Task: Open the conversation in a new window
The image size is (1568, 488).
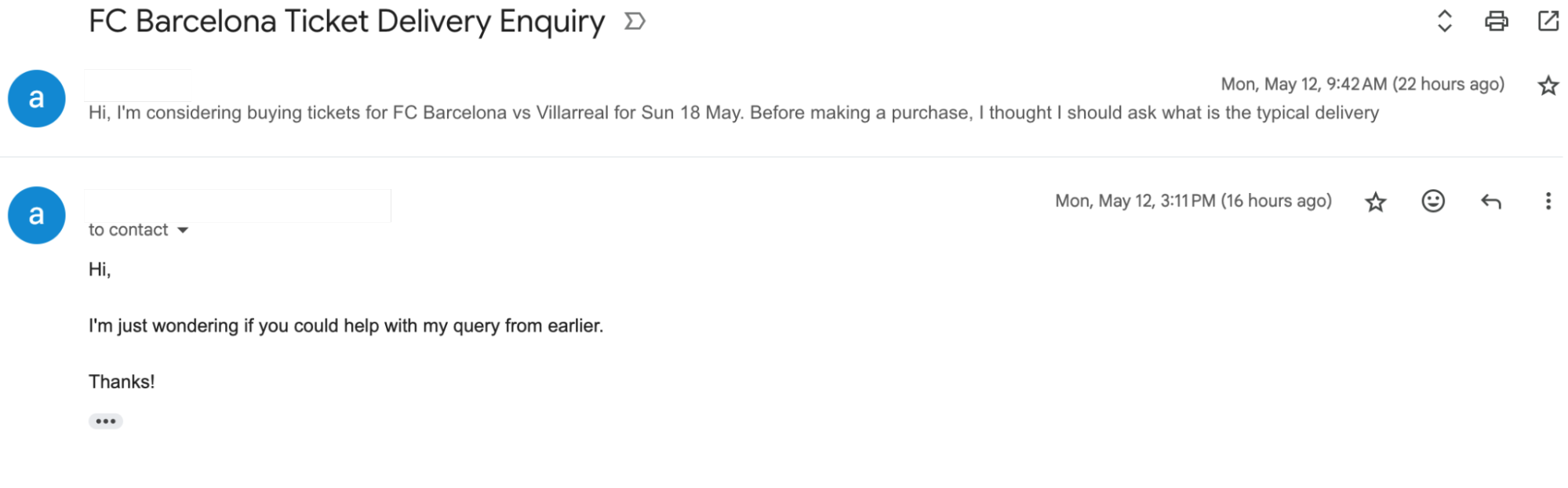Action: (x=1548, y=21)
